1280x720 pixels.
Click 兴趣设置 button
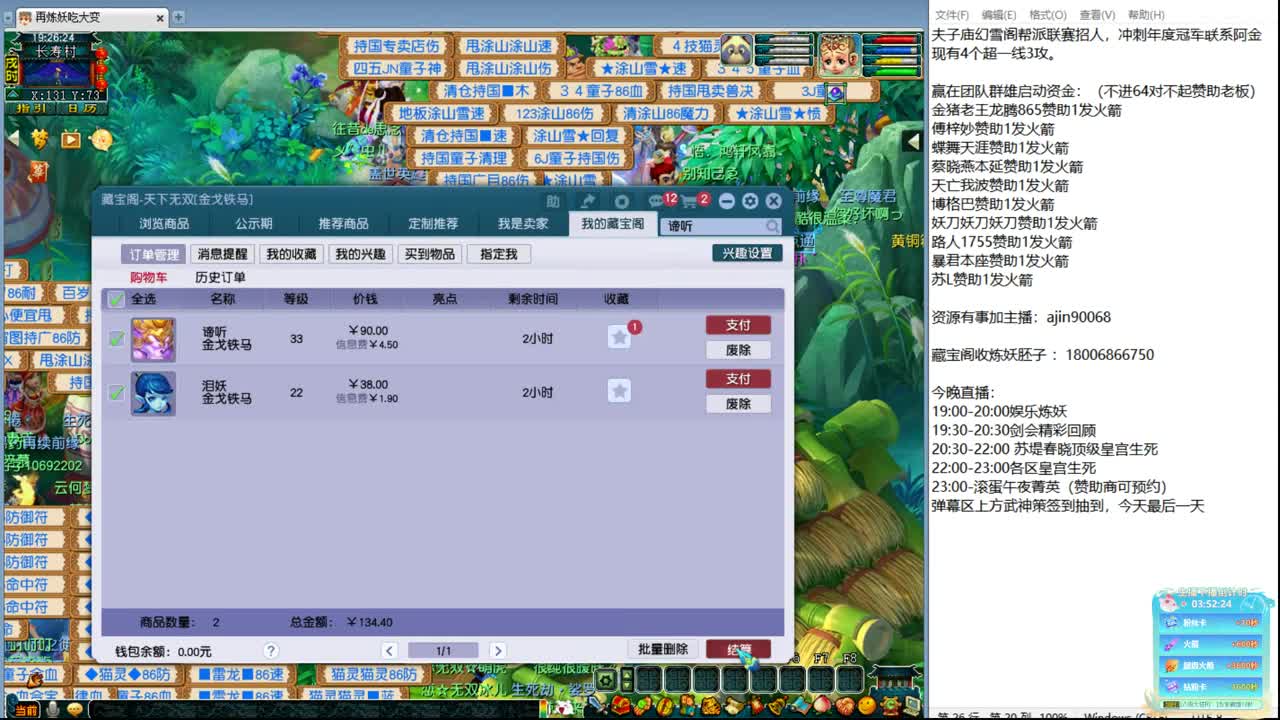pyautogui.click(x=748, y=253)
